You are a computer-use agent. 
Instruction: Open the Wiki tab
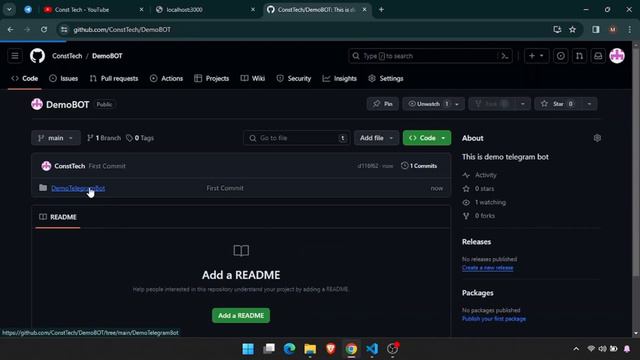(253, 78)
